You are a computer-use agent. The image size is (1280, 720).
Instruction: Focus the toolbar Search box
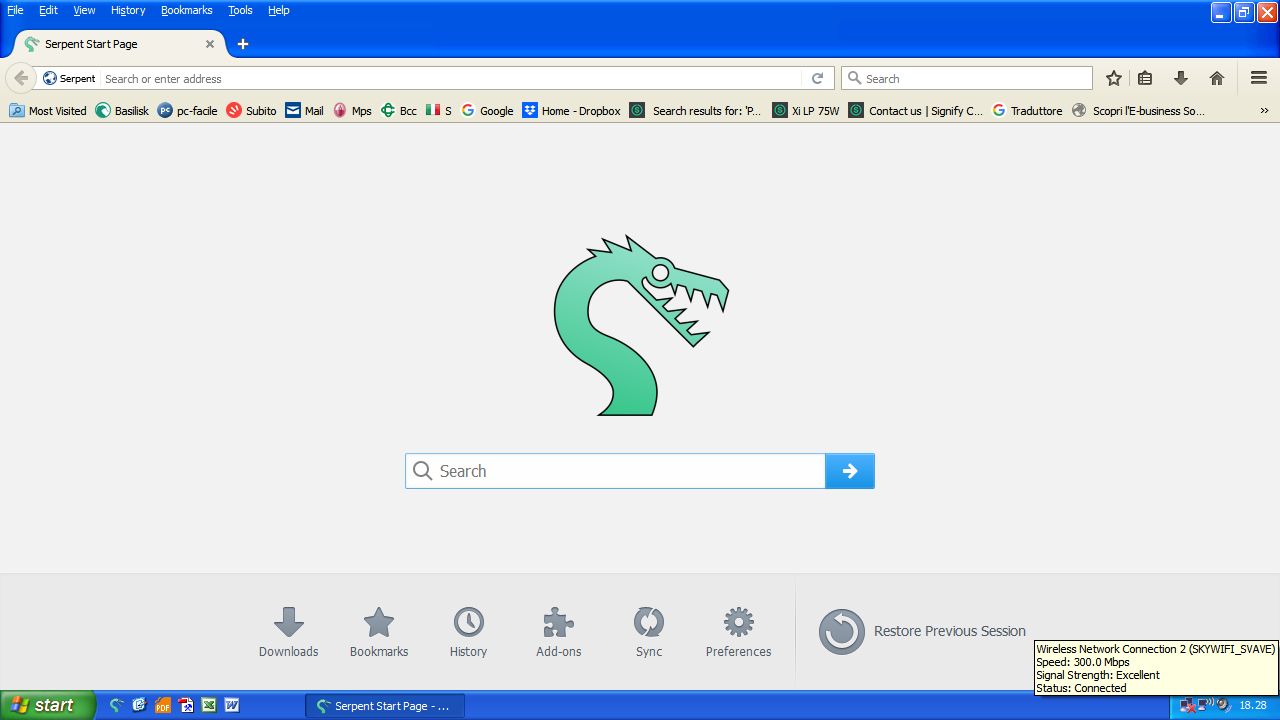967,78
